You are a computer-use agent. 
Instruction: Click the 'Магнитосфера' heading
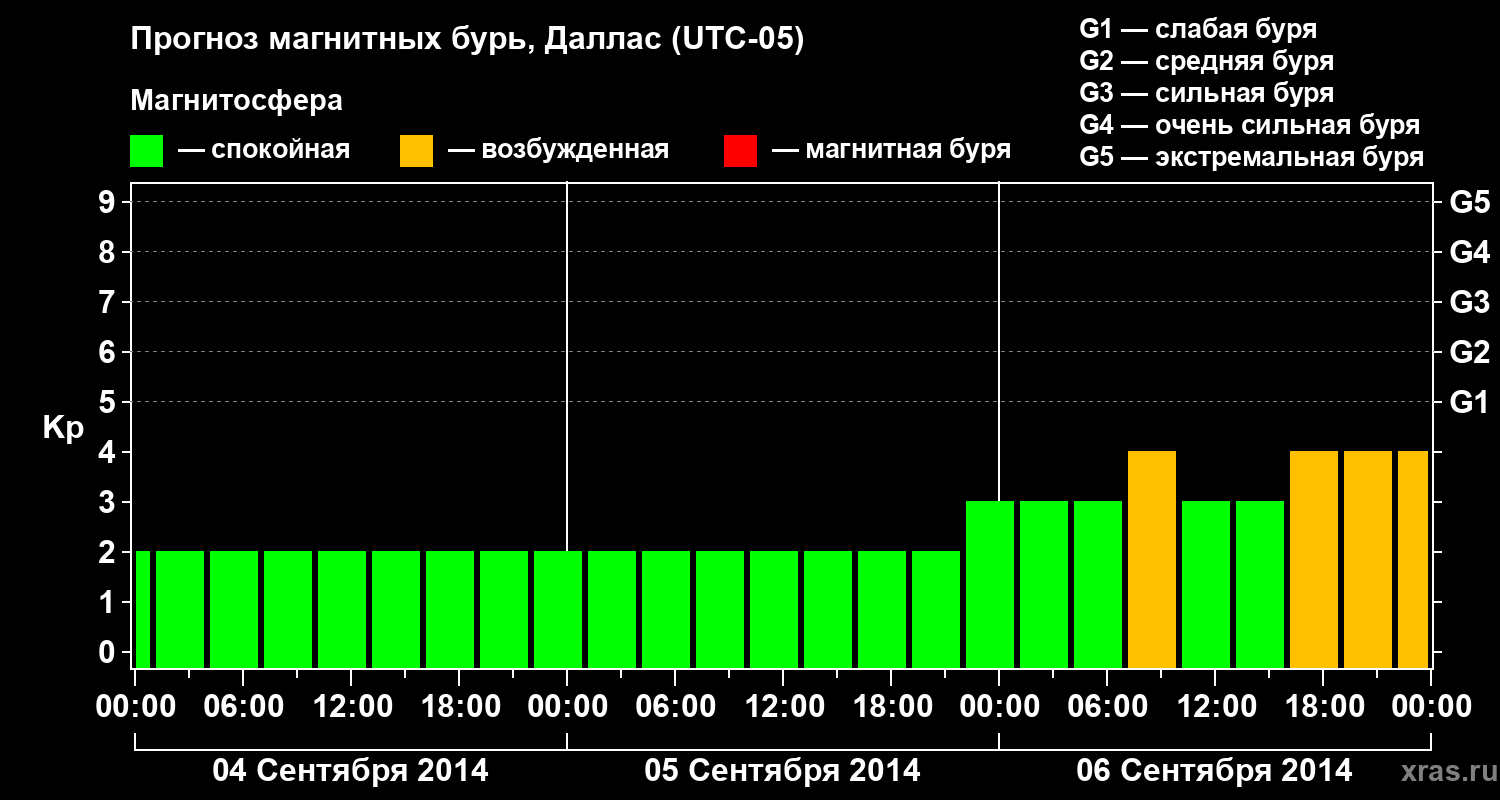(x=236, y=101)
